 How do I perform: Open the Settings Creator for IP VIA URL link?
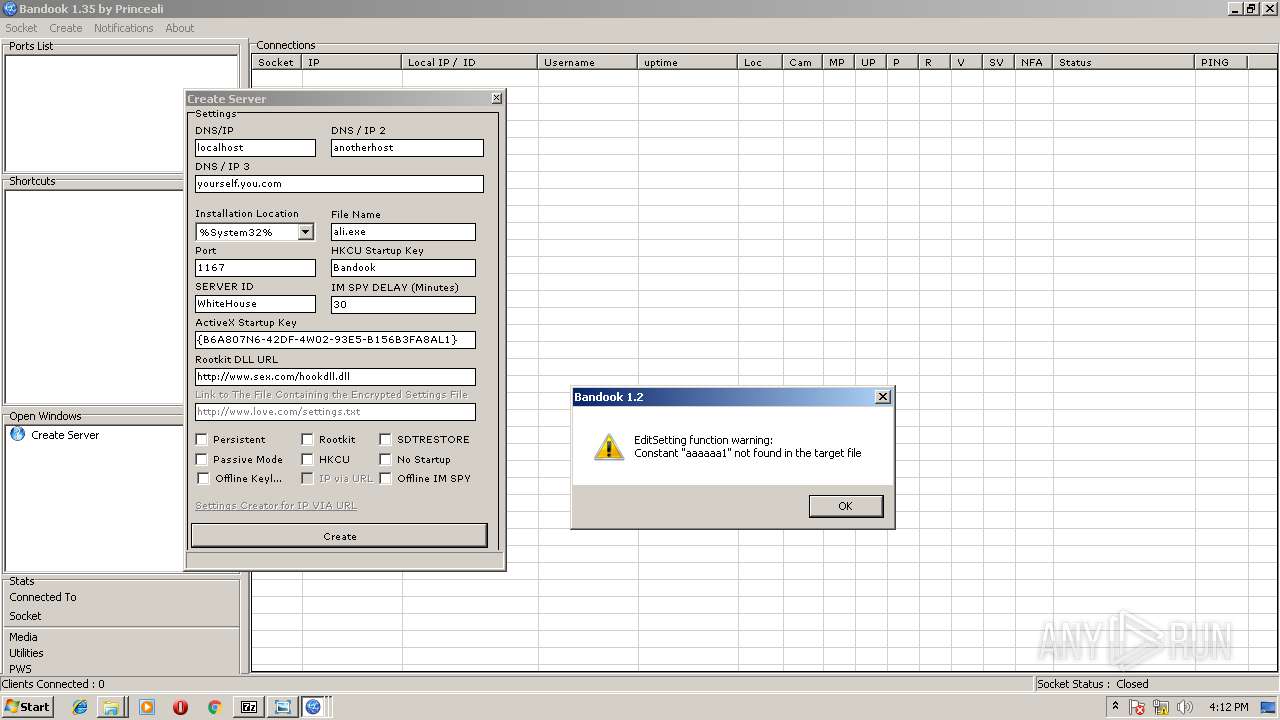click(276, 506)
